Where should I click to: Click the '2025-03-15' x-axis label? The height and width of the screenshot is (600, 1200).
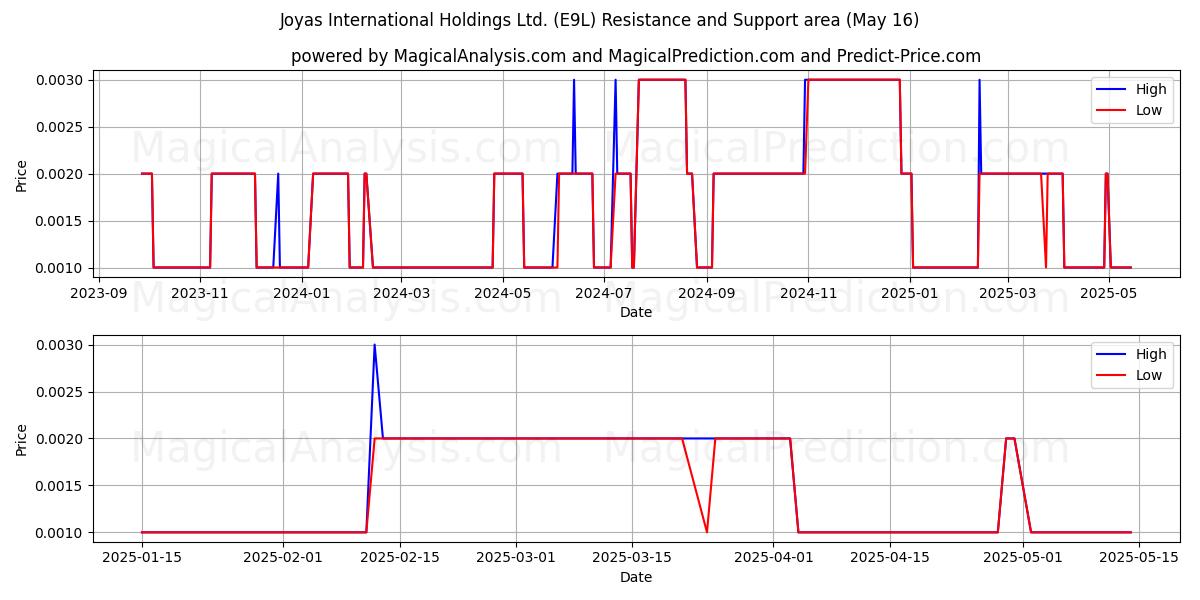click(x=632, y=558)
